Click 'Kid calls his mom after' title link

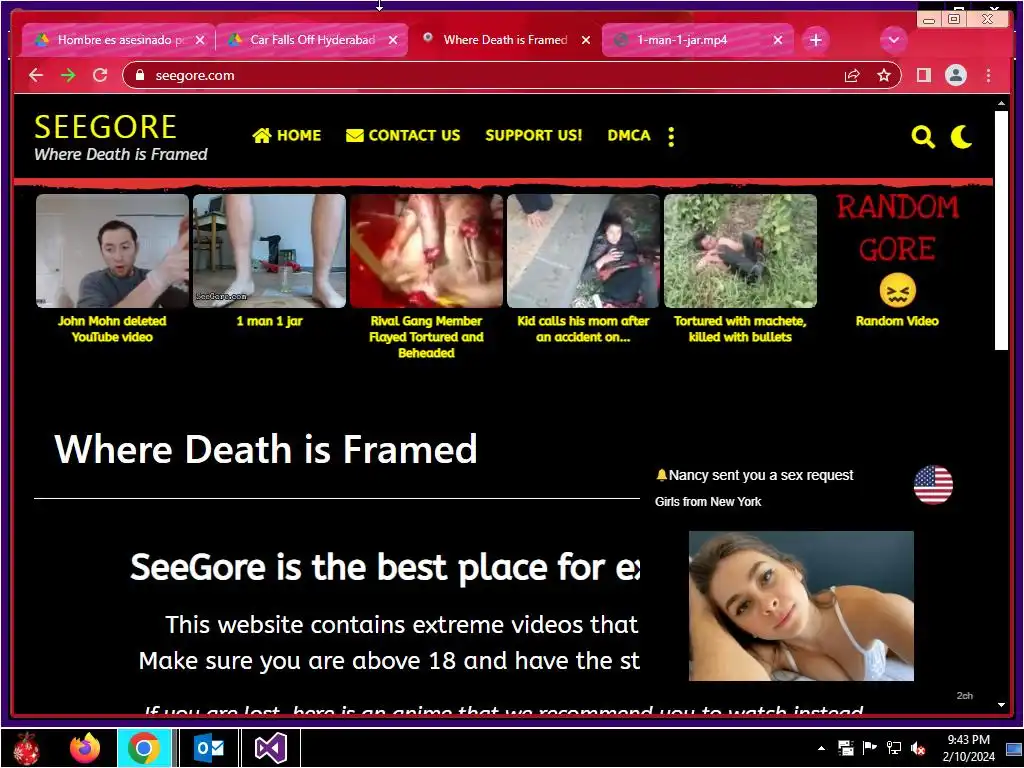tap(583, 329)
